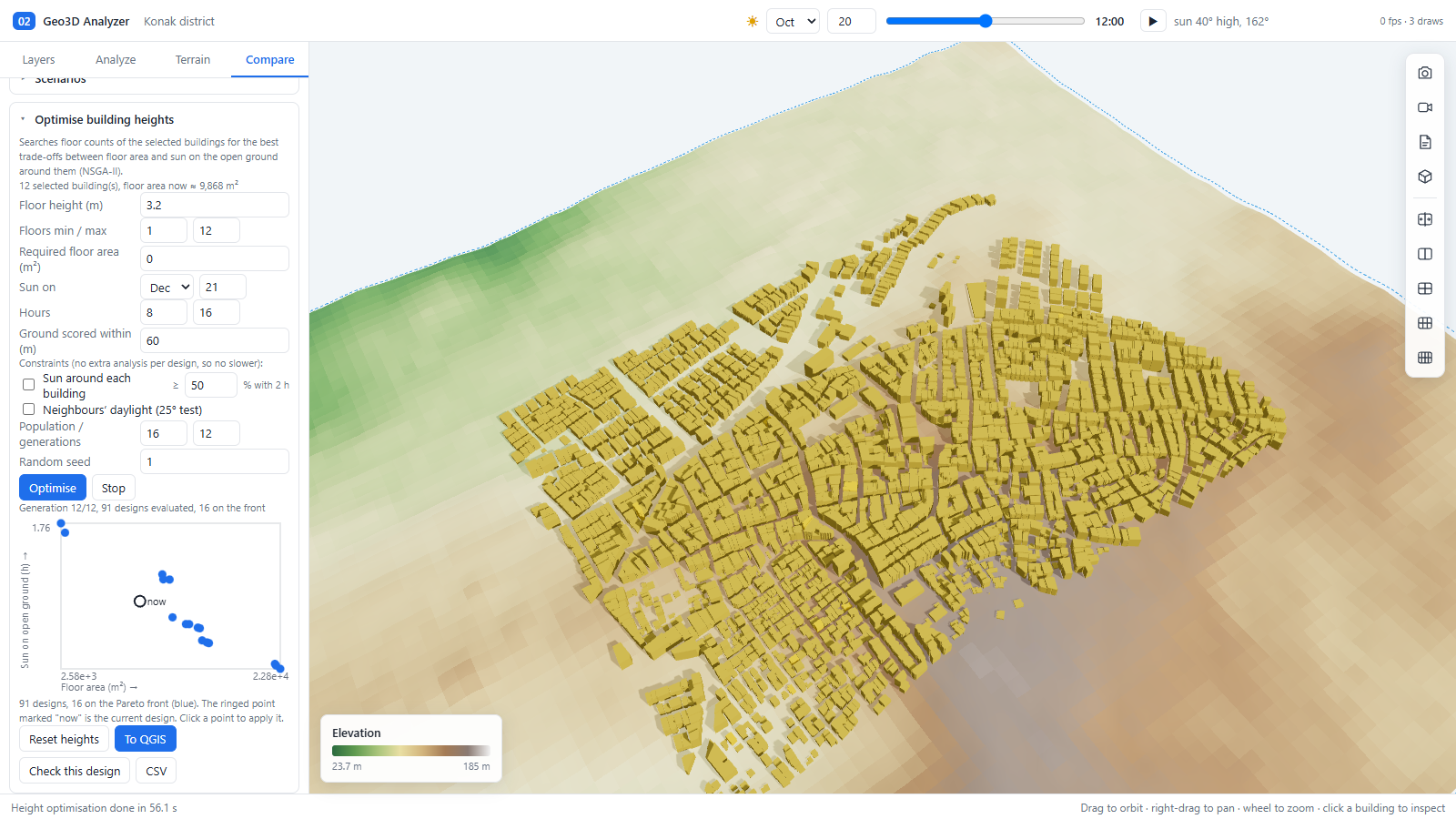This screenshot has width=1456, height=819.
Task: Click the Sun on day field showing 21
Action: pyautogui.click(x=223, y=287)
